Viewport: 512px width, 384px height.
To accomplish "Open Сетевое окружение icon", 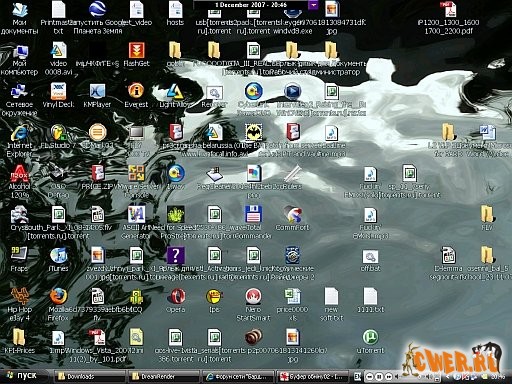I will coord(19,100).
